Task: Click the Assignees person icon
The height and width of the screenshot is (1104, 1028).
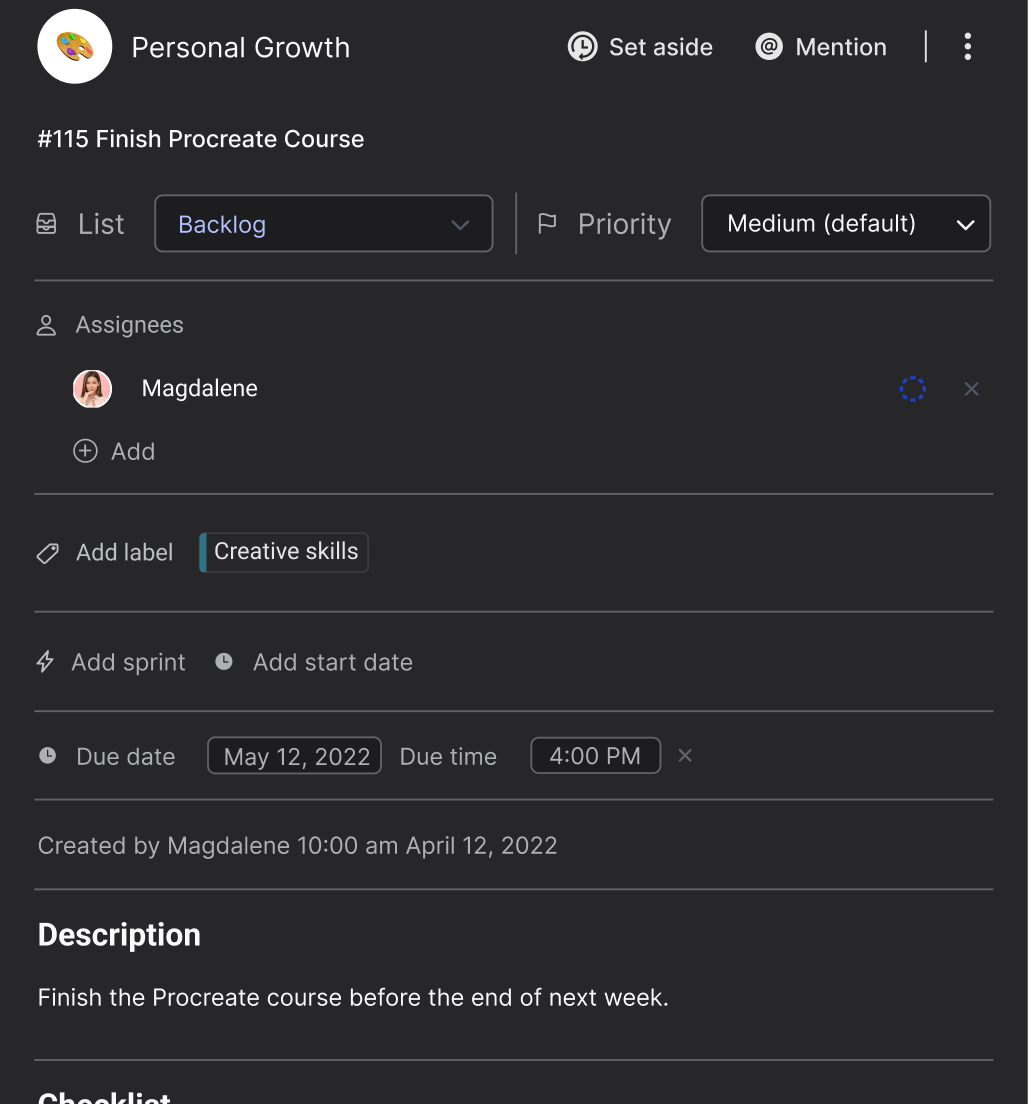Action: [x=46, y=324]
